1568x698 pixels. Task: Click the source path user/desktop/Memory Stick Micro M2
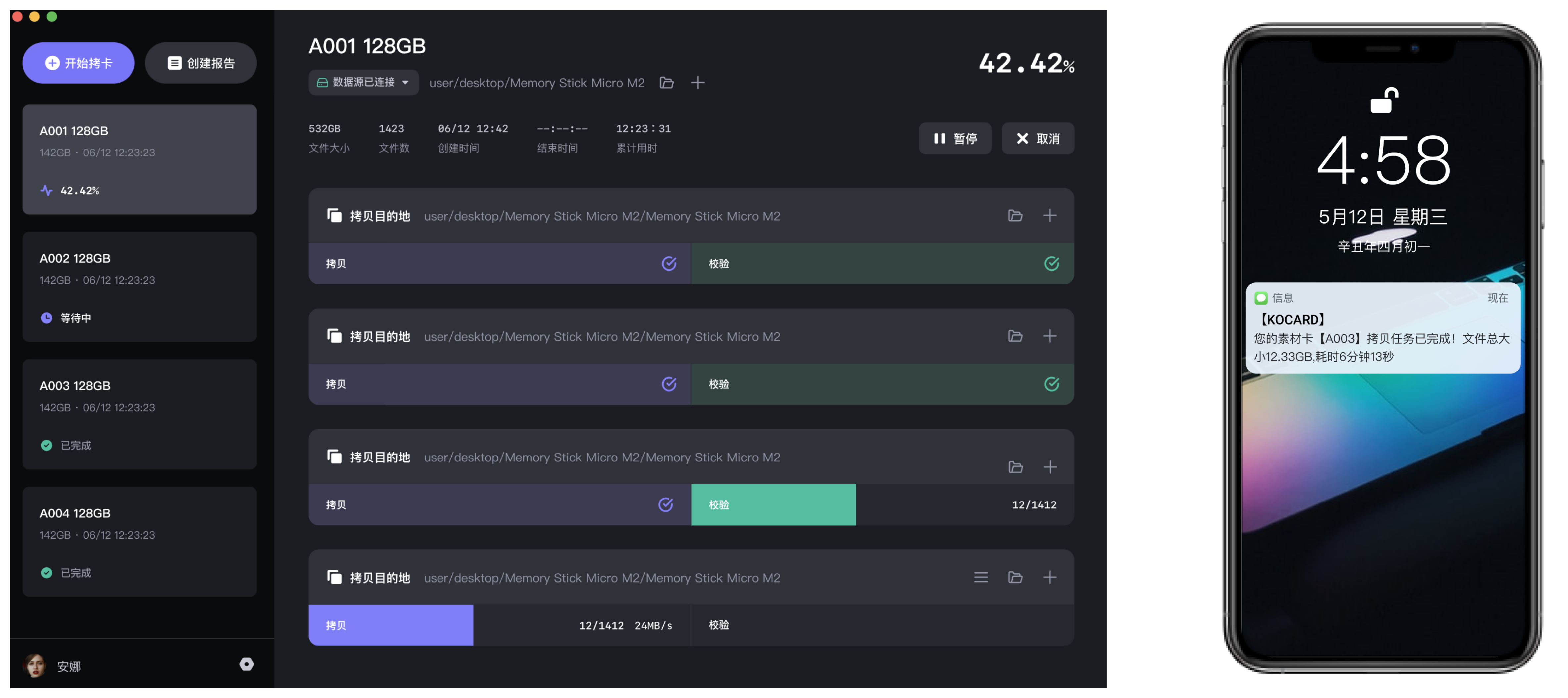point(536,83)
